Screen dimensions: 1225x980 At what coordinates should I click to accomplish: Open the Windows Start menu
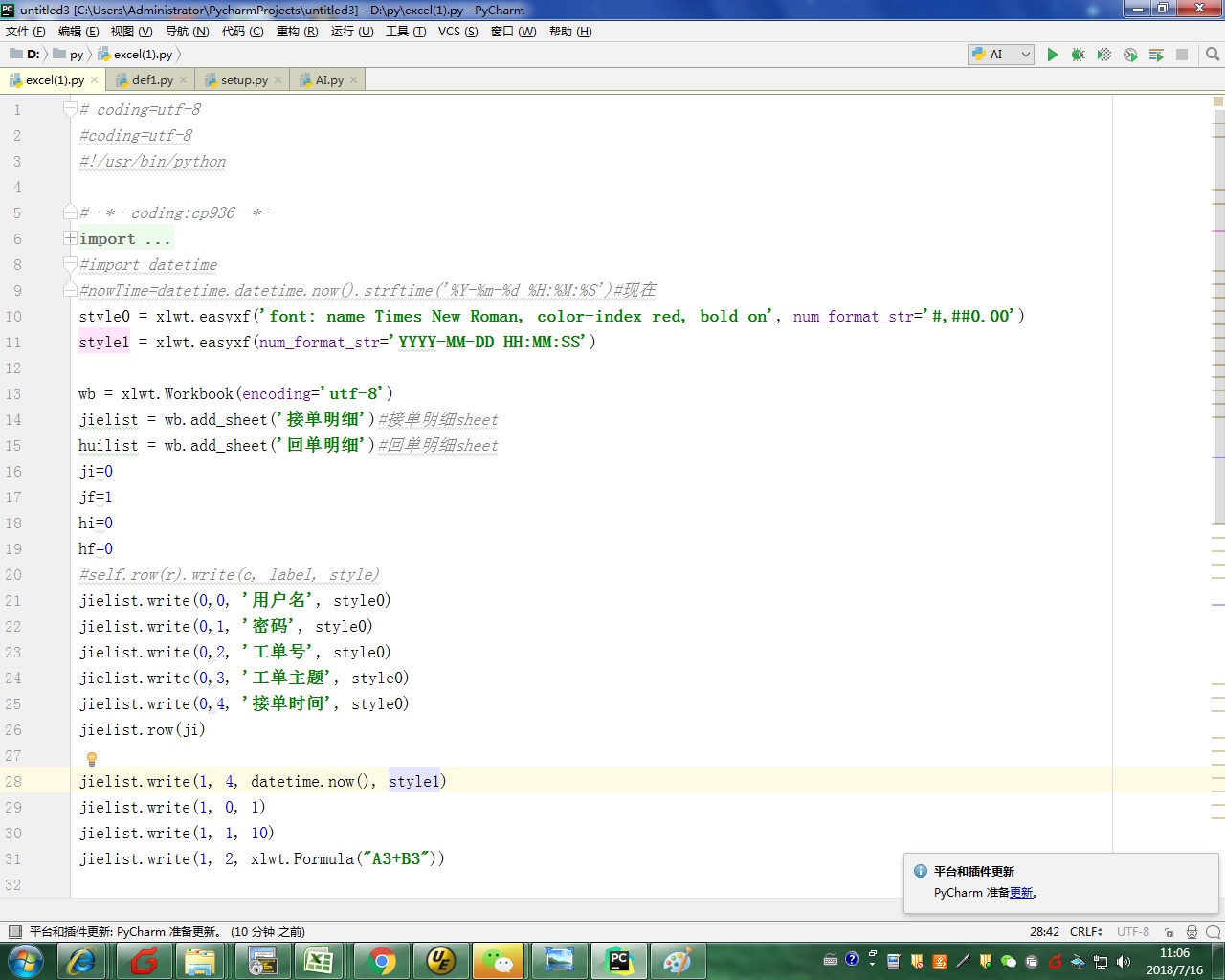coord(25,960)
